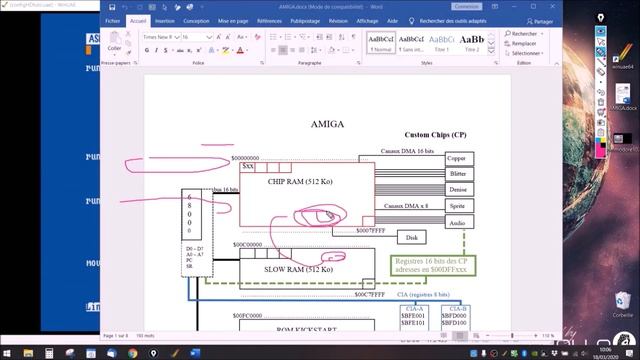This screenshot has height=360, width=640.
Task: Click the camera snapshot icon in the annotation toolbar
Action: [x=601, y=122]
